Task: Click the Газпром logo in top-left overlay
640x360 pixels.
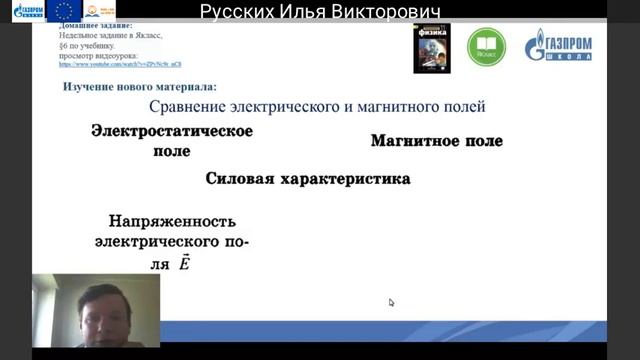Action: tap(28, 11)
